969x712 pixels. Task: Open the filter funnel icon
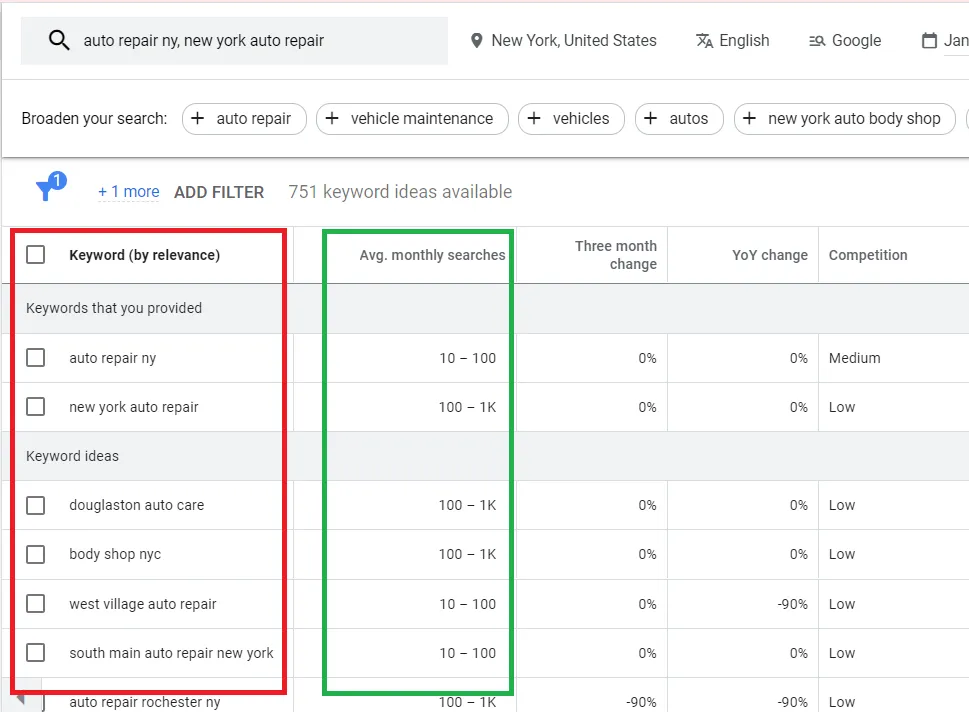pos(46,190)
